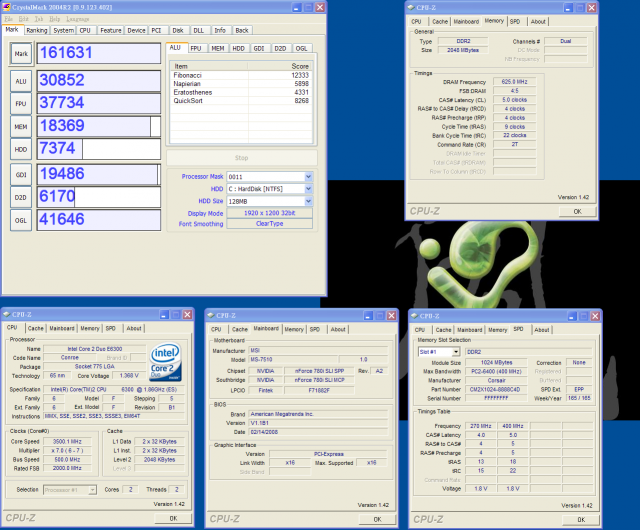Run the D2D benchmark button
640x530 pixels.
21,198
